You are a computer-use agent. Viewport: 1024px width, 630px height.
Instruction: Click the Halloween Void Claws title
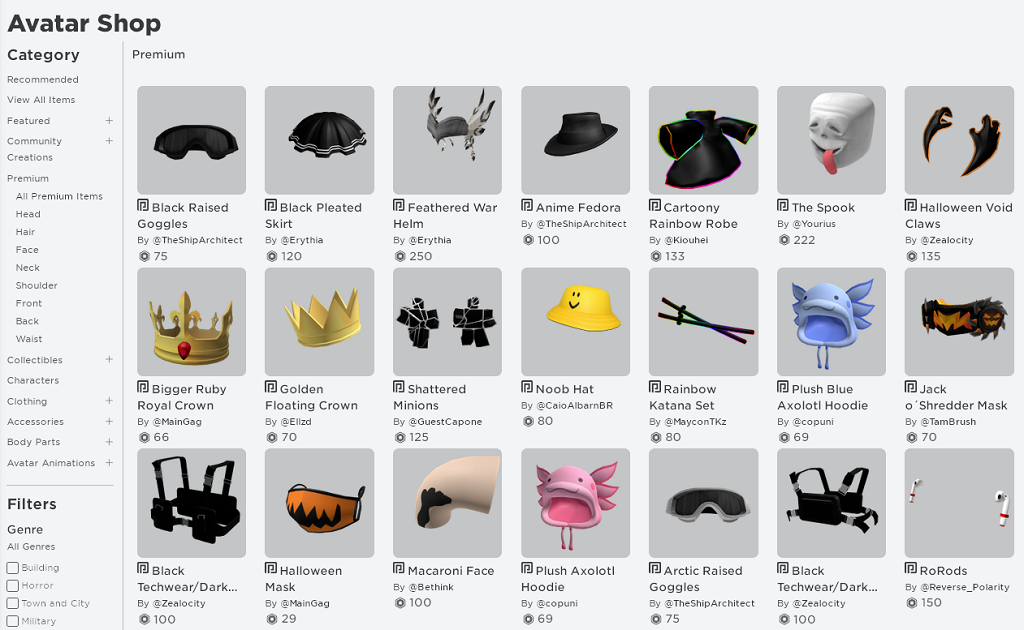[959, 215]
